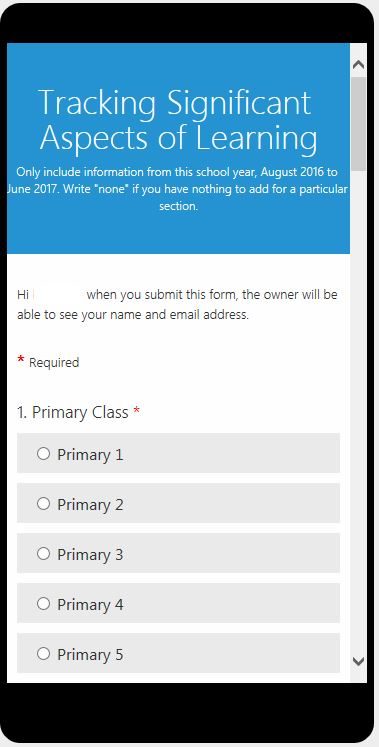Screen dimensions: 379x747
Task: Click the empty scrollbar track below the thumb
Action: click(359, 410)
